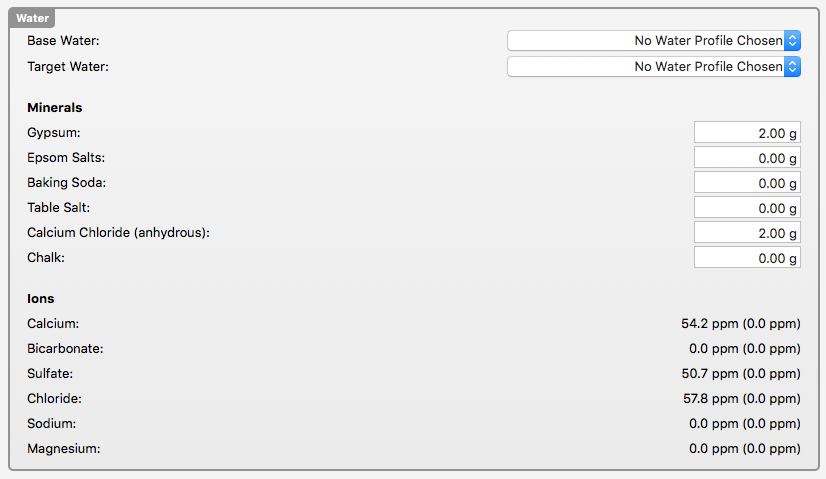The width and height of the screenshot is (826, 479).
Task: Click the Minerals section heading
Action: pyautogui.click(x=55, y=108)
